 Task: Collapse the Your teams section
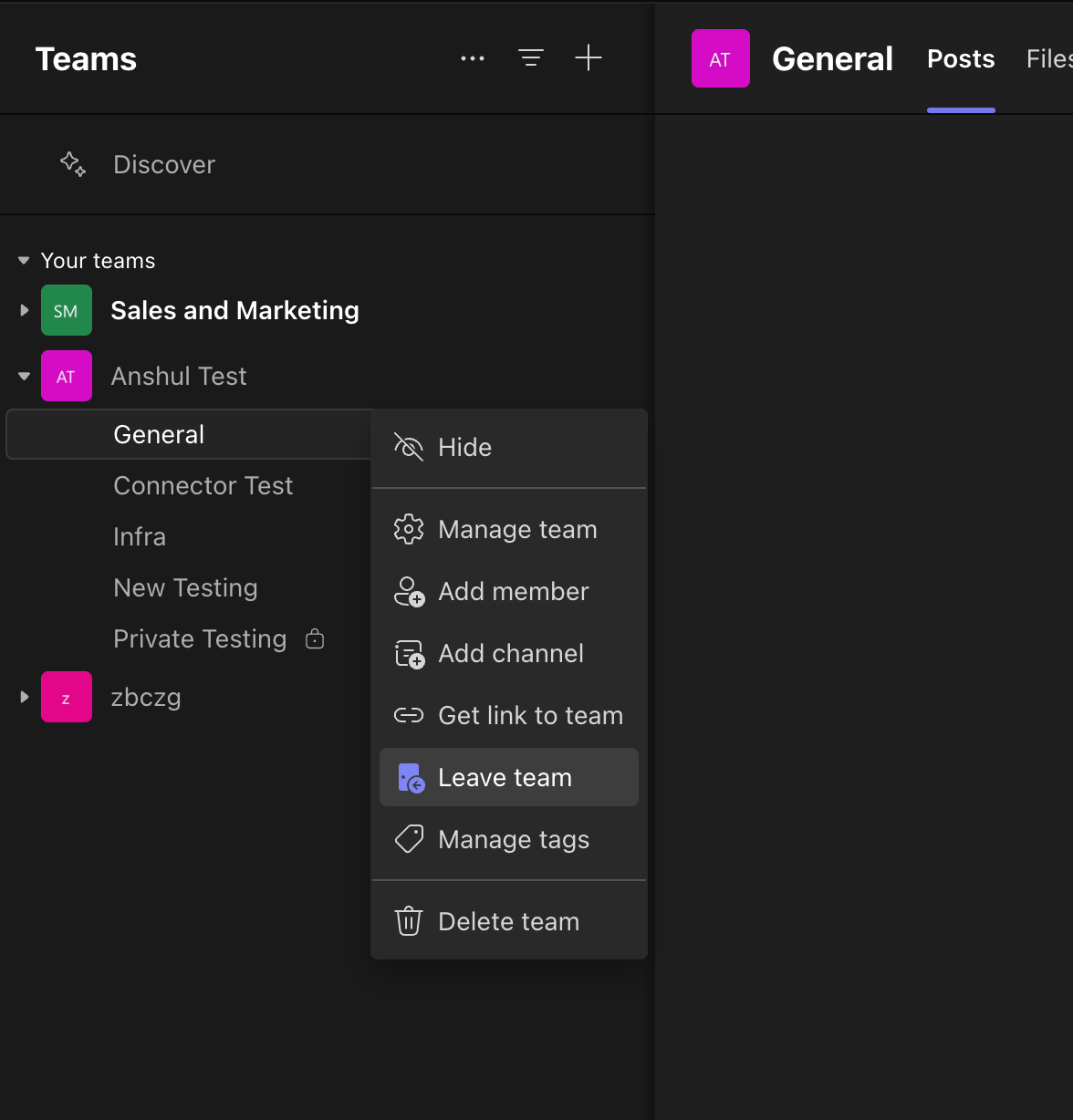click(x=24, y=261)
